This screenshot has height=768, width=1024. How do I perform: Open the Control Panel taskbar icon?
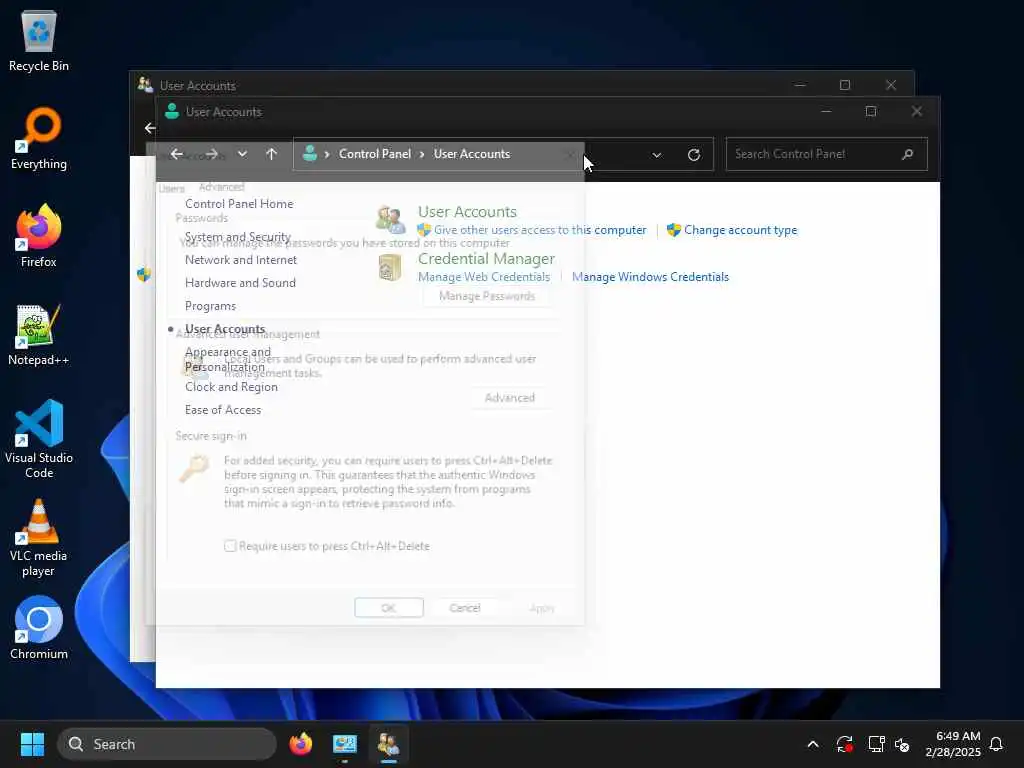345,744
